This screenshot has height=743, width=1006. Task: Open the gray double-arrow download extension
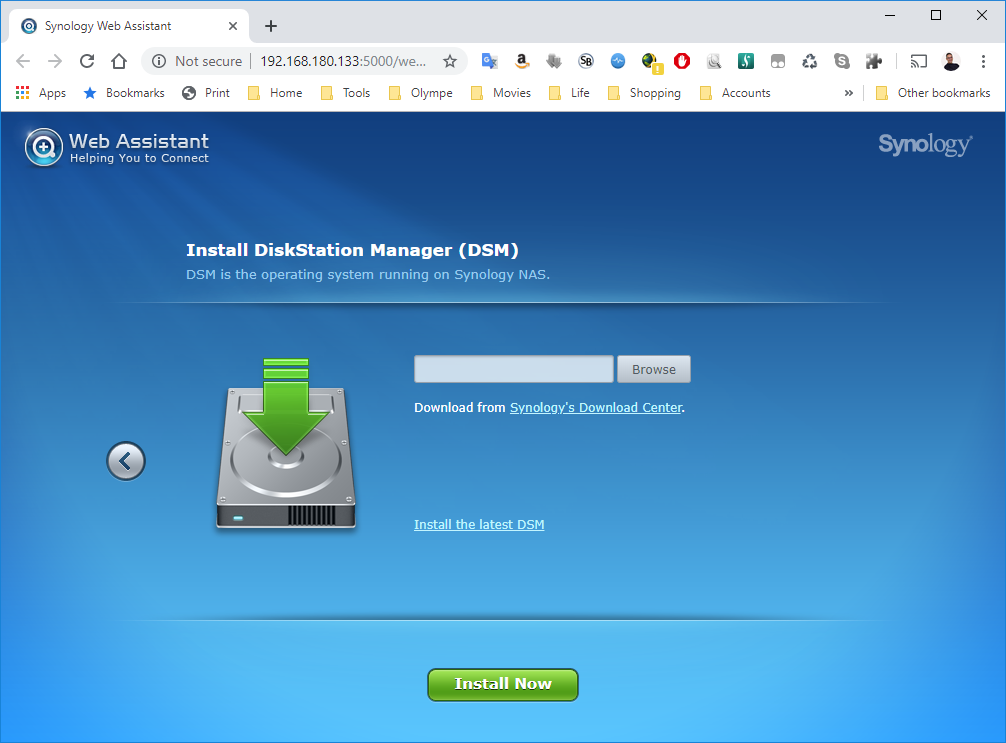(x=554, y=61)
